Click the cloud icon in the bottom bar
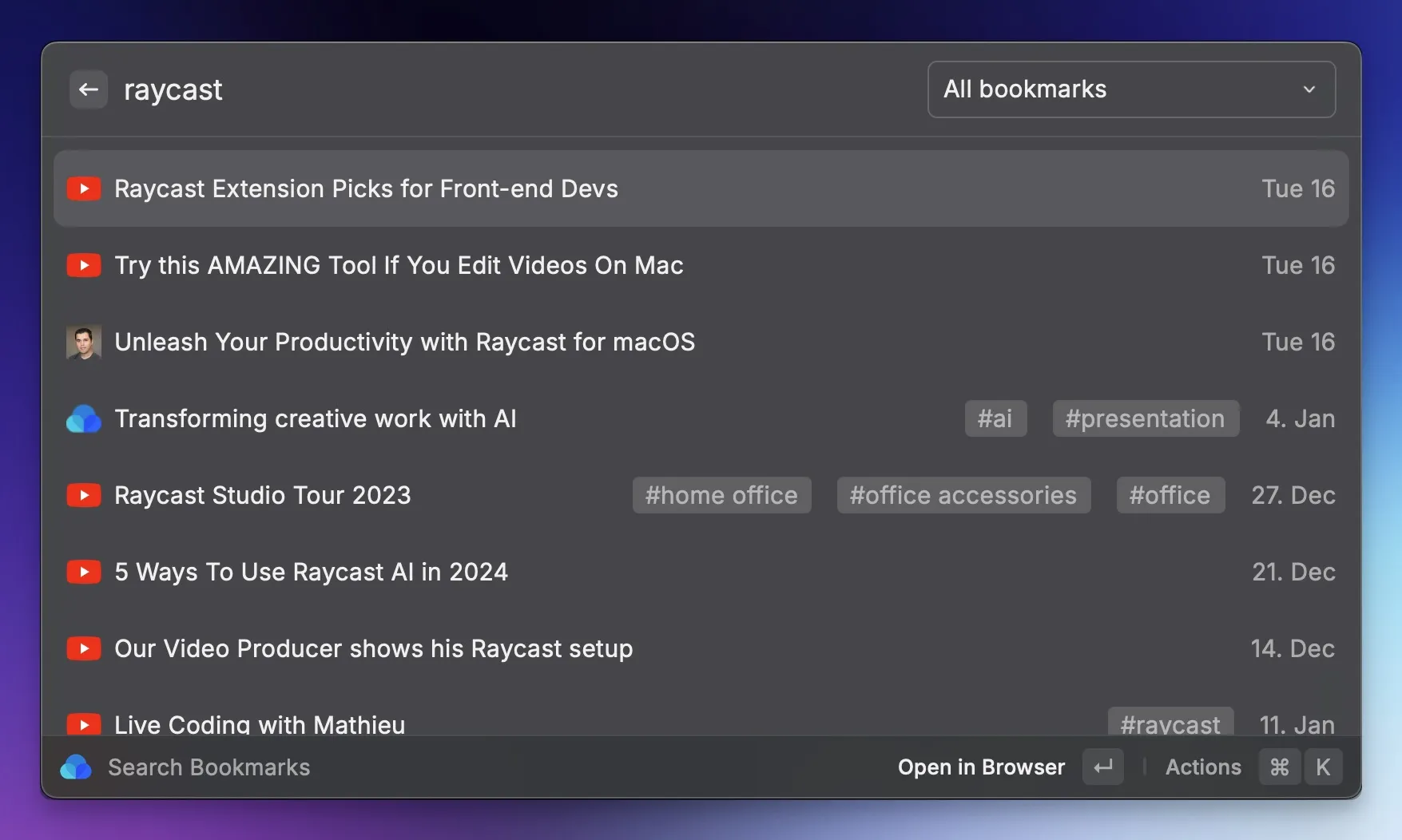The height and width of the screenshot is (840, 1402). point(76,767)
